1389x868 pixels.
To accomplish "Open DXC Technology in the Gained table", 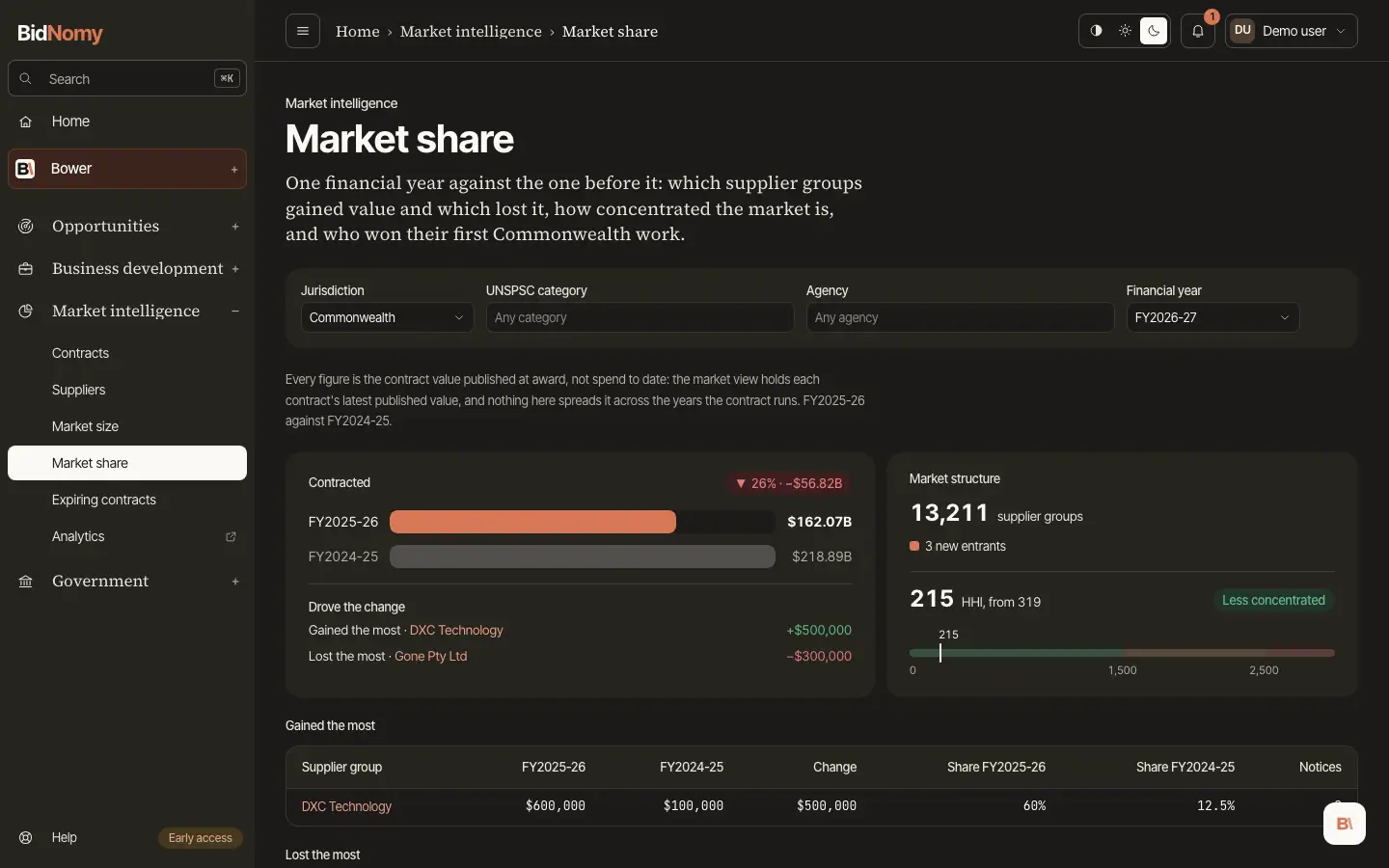I will coord(346,807).
